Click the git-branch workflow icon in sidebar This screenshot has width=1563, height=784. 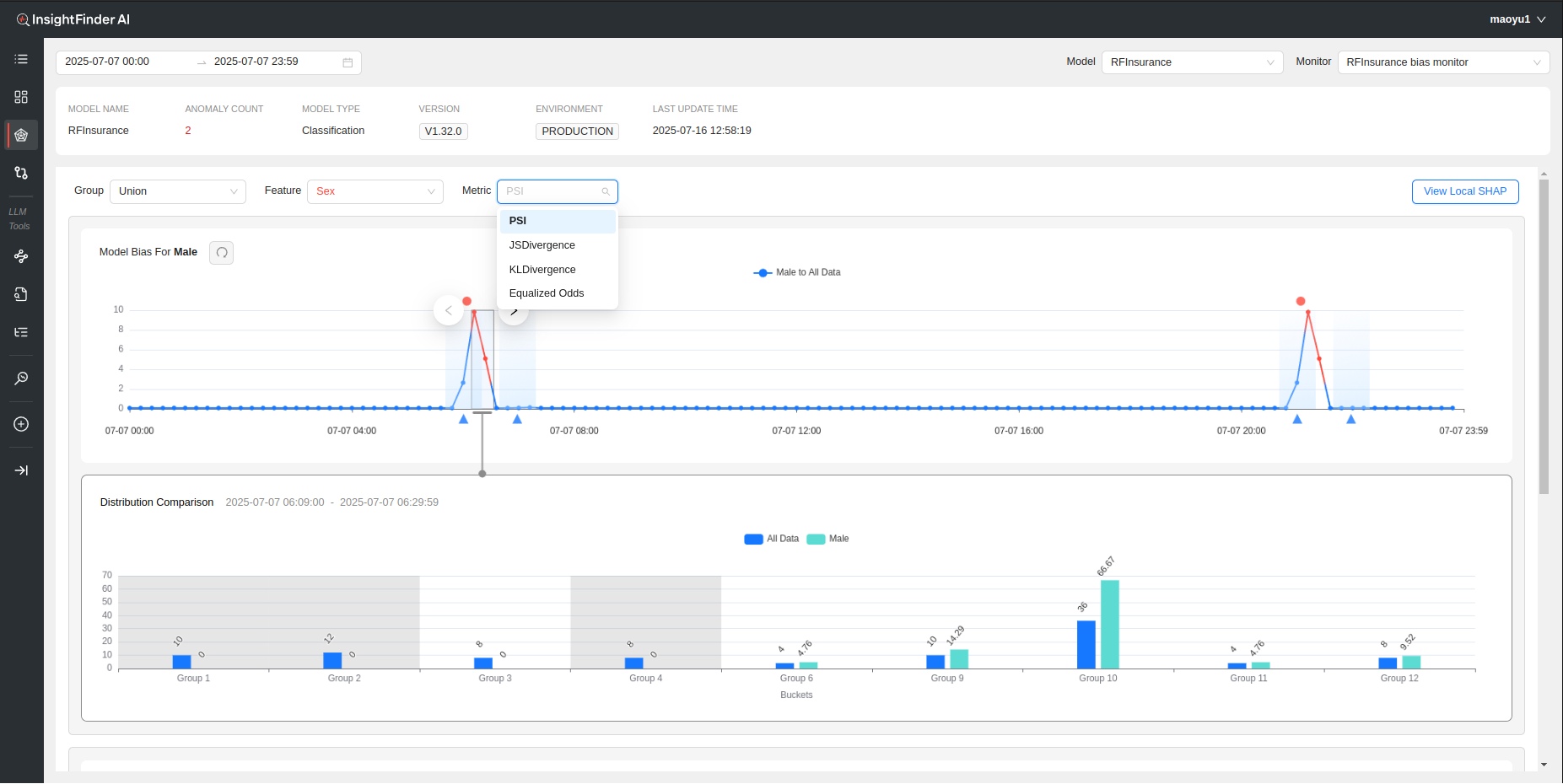[x=21, y=173]
